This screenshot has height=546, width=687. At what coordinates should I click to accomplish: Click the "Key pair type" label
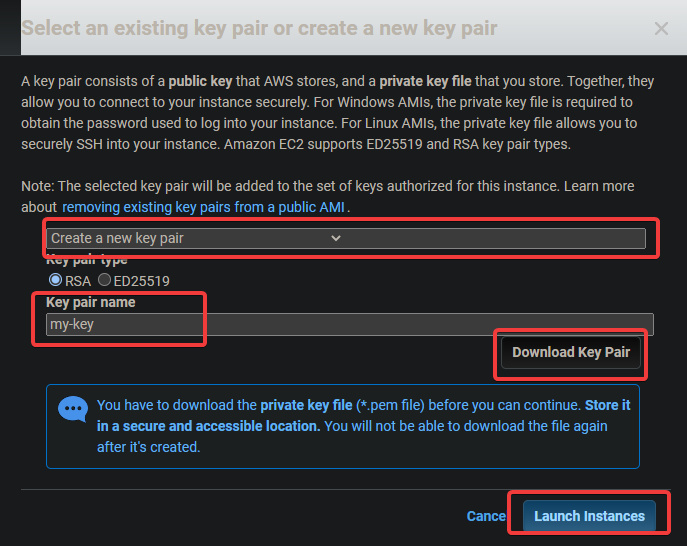coord(87,260)
